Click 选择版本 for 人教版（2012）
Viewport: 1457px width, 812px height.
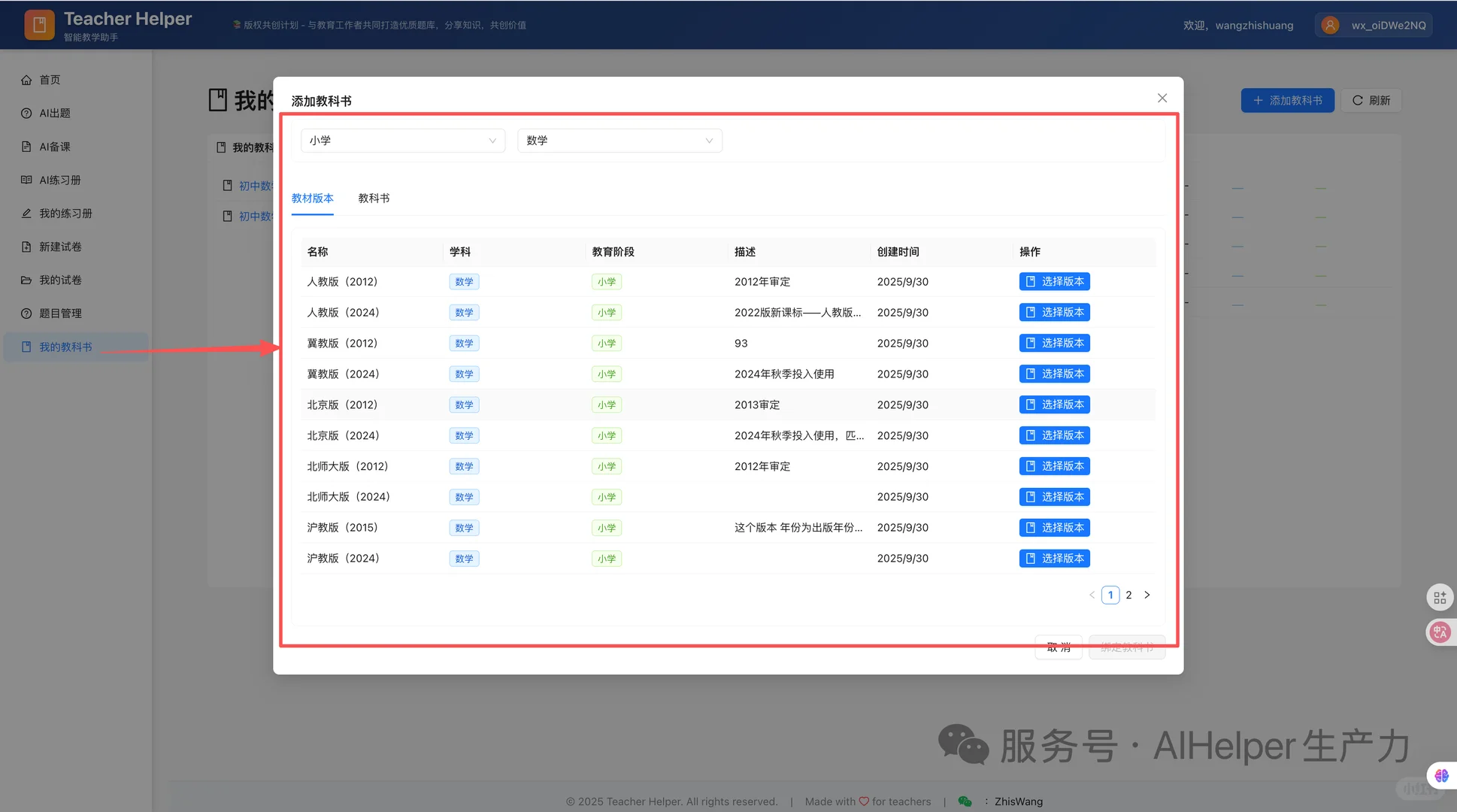click(x=1054, y=281)
